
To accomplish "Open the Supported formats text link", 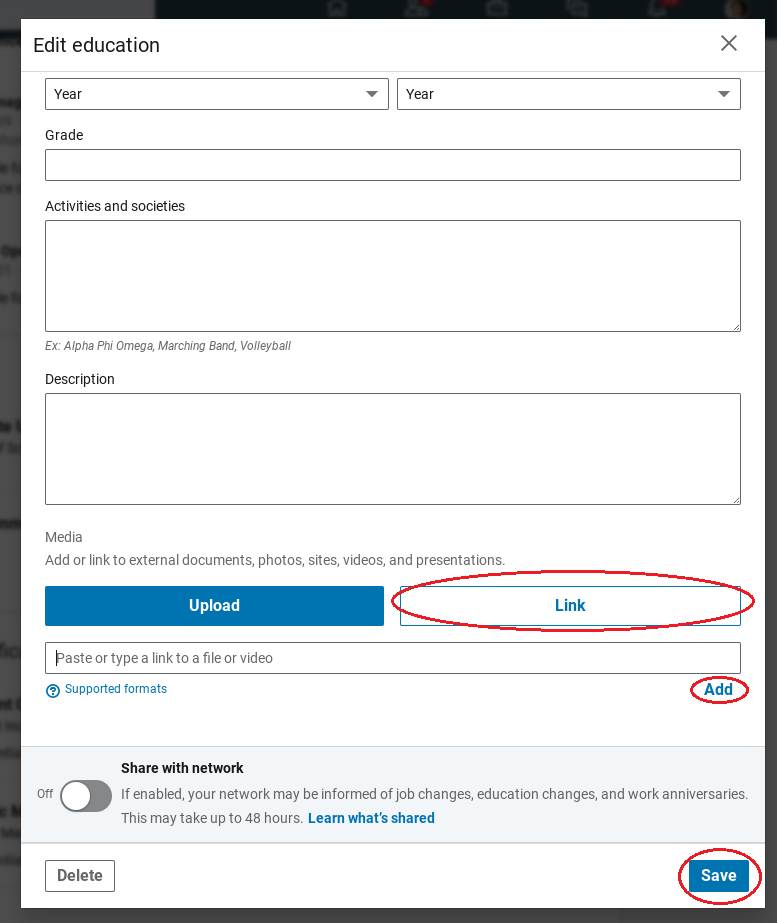I will click(116, 689).
